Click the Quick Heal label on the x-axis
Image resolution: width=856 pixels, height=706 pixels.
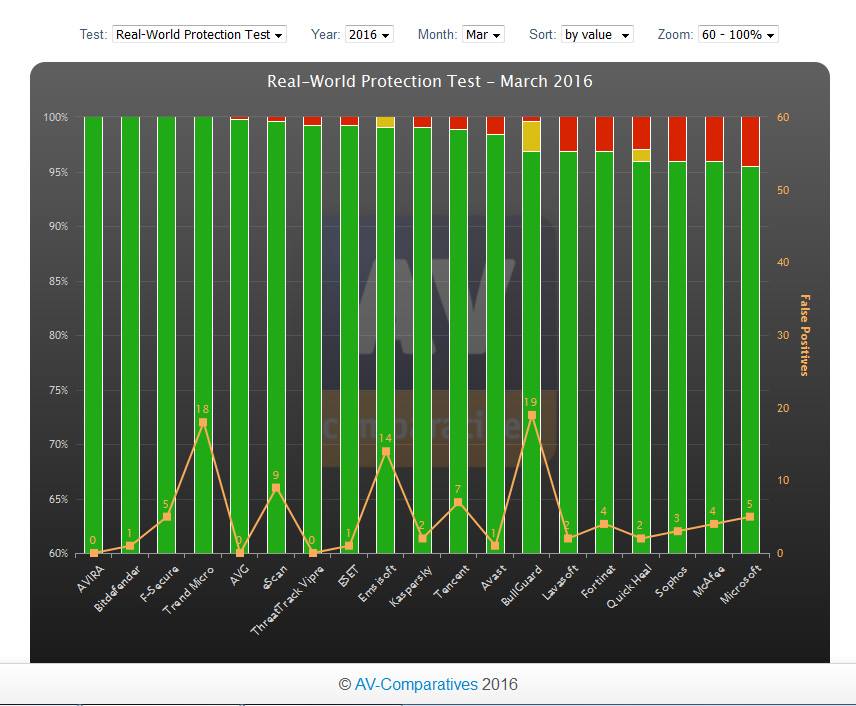click(629, 587)
